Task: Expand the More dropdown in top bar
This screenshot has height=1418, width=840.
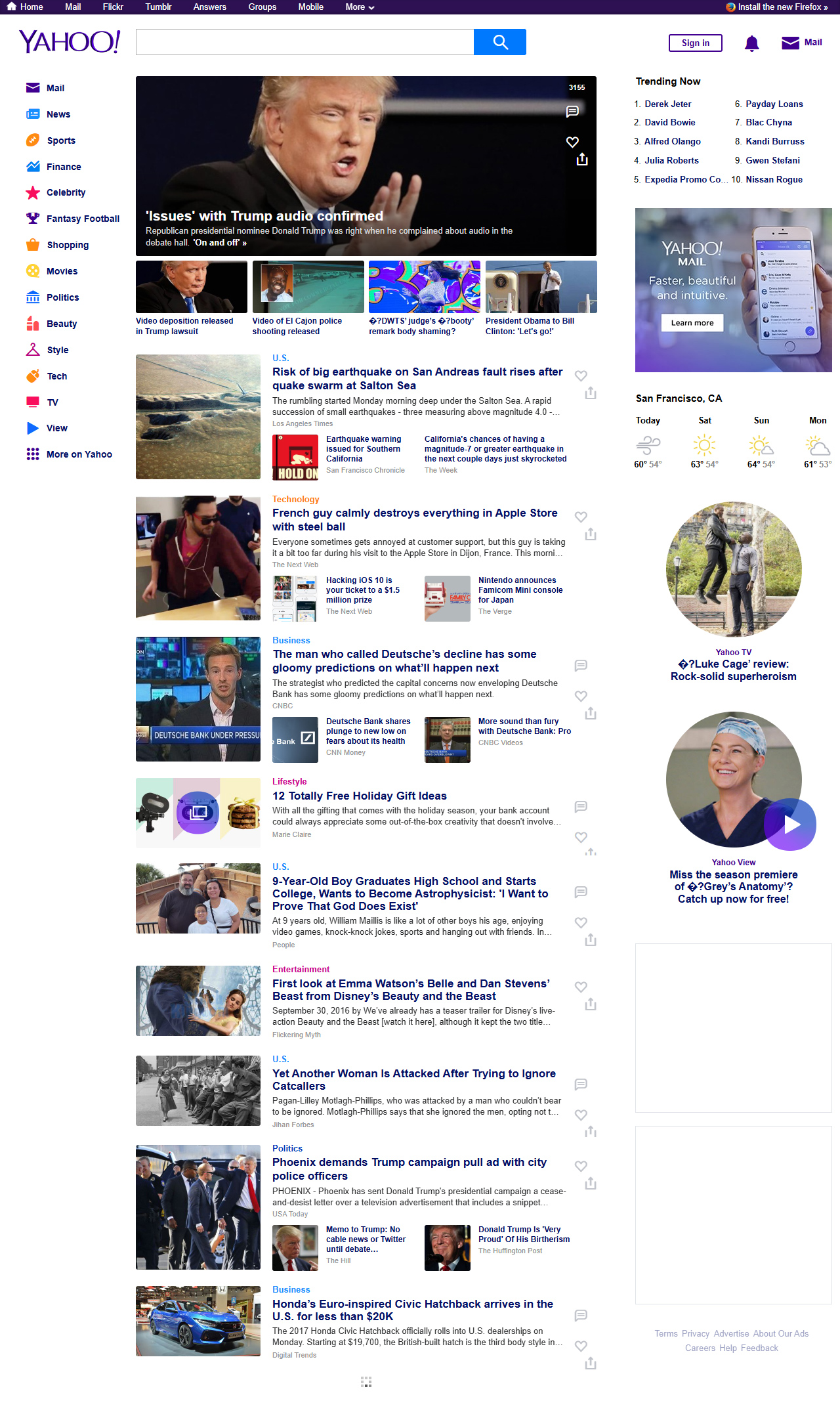Action: click(x=360, y=7)
